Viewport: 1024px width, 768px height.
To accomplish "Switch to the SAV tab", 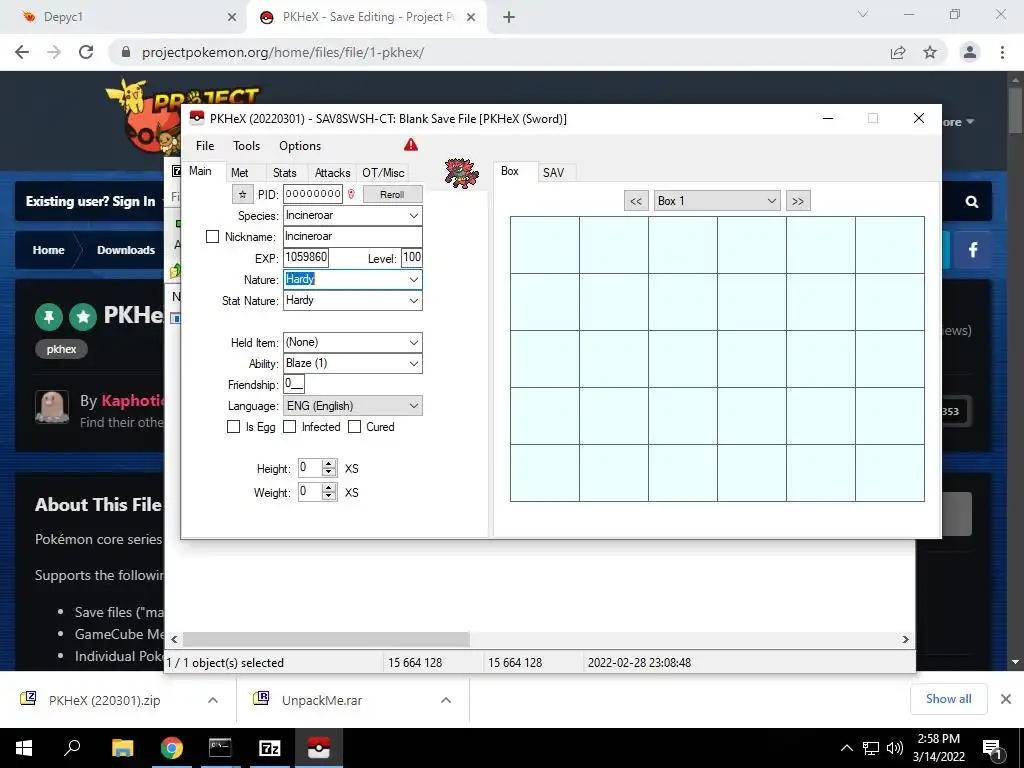I will pyautogui.click(x=553, y=172).
